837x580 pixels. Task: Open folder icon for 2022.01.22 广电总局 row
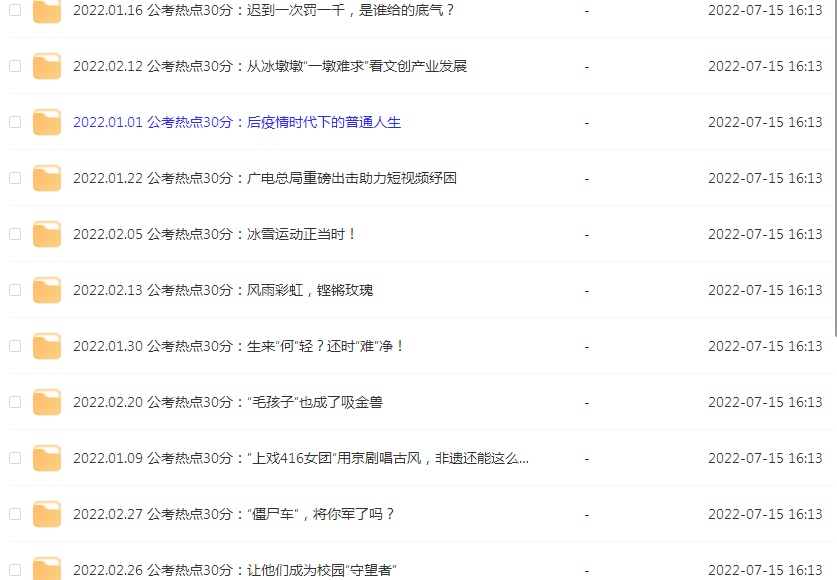47,178
